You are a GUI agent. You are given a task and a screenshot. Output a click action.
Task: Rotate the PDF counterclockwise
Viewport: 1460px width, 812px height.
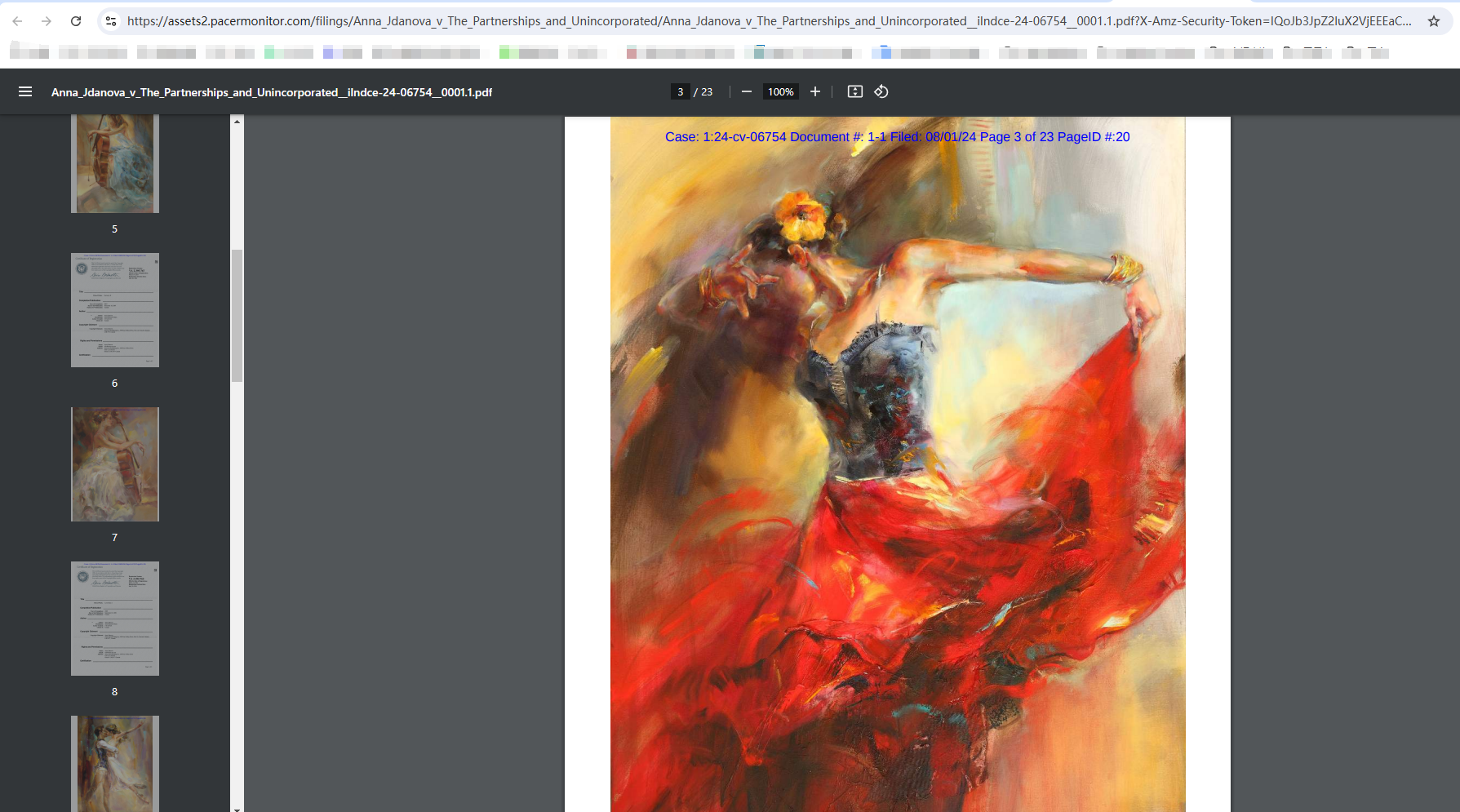coord(881,91)
